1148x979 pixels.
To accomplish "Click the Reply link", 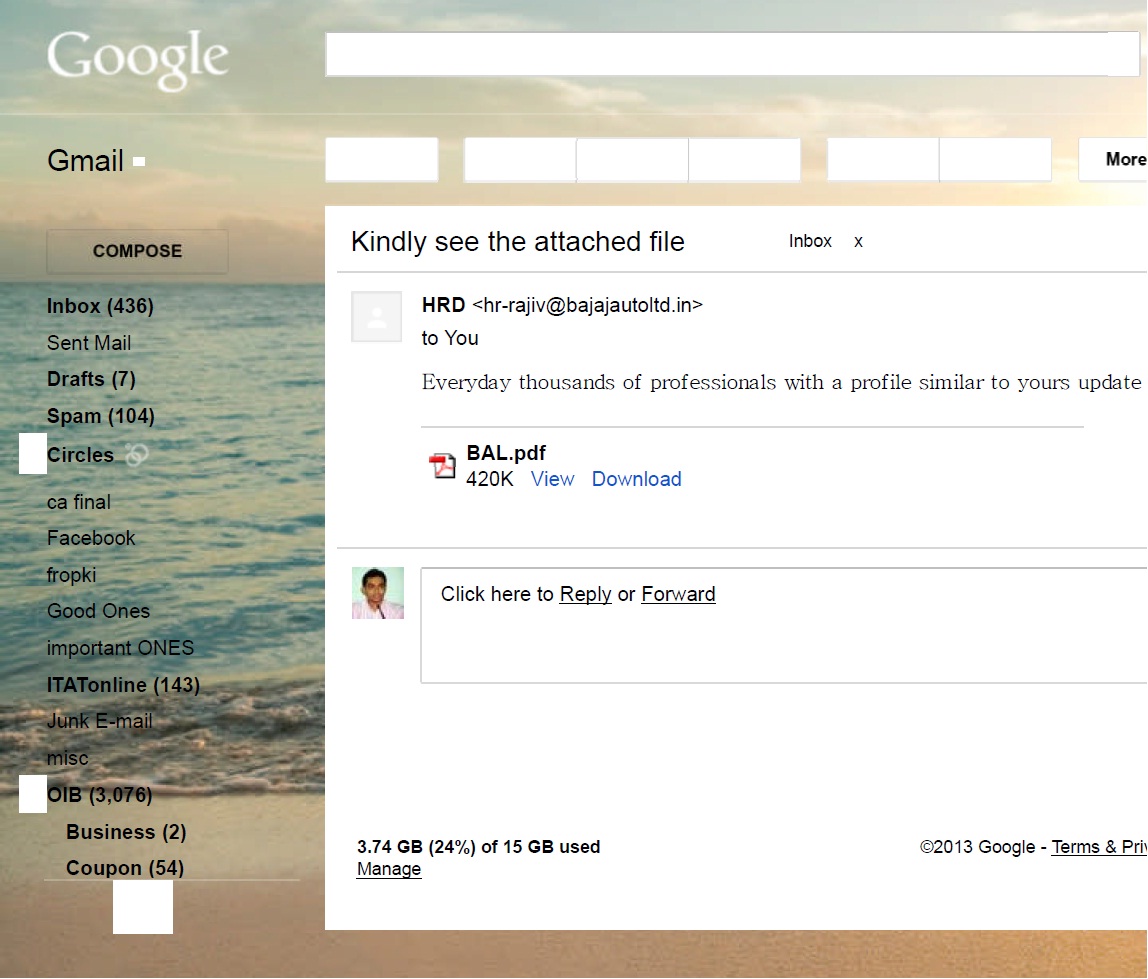I will coord(585,594).
